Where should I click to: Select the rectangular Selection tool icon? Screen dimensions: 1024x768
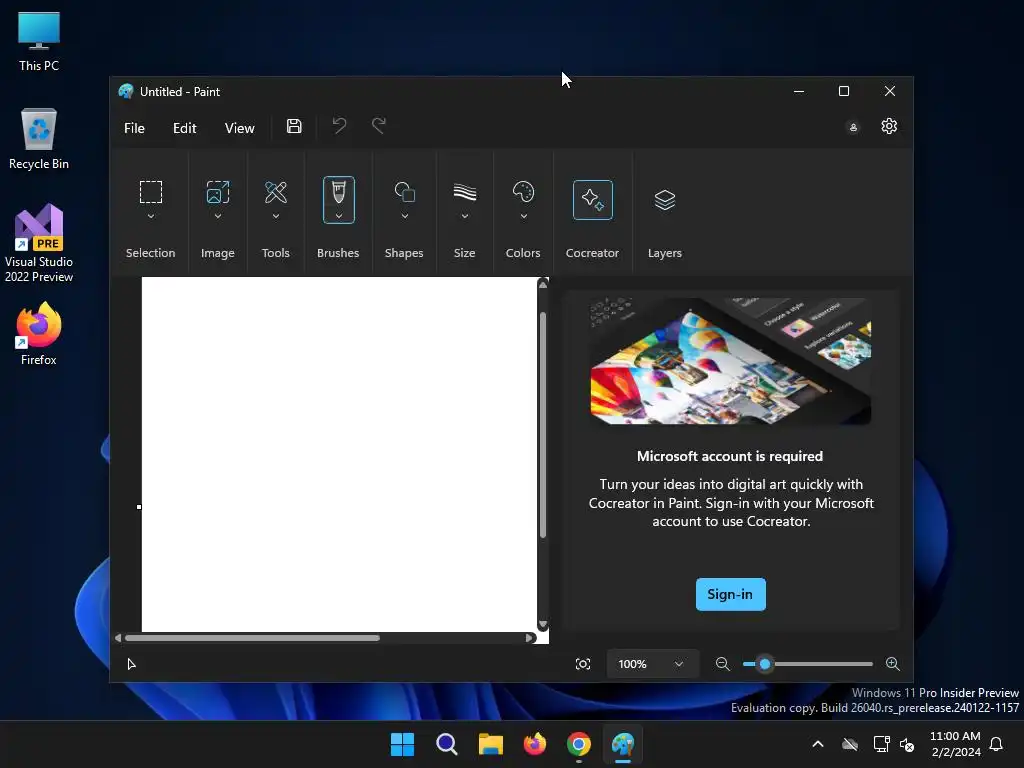point(151,192)
